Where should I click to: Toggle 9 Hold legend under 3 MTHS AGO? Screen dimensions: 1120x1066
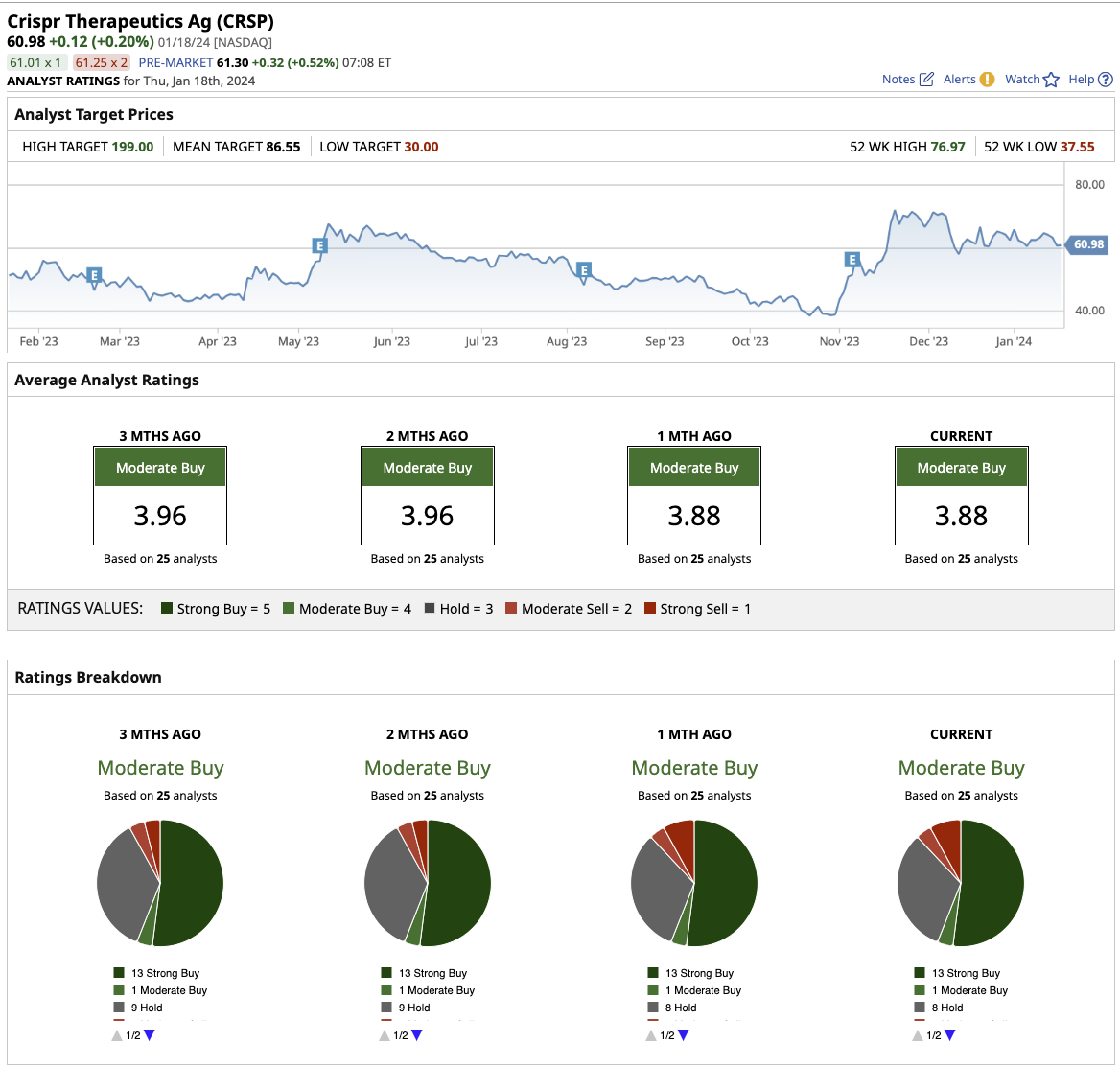click(x=139, y=1008)
